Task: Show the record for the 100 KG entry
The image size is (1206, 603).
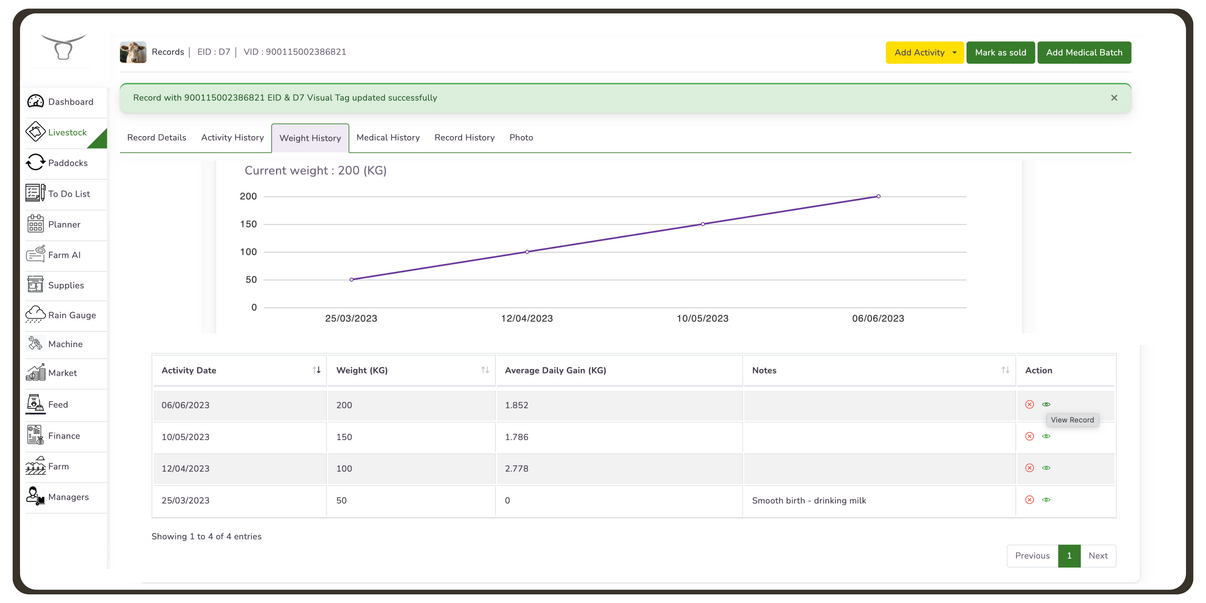Action: (1046, 467)
